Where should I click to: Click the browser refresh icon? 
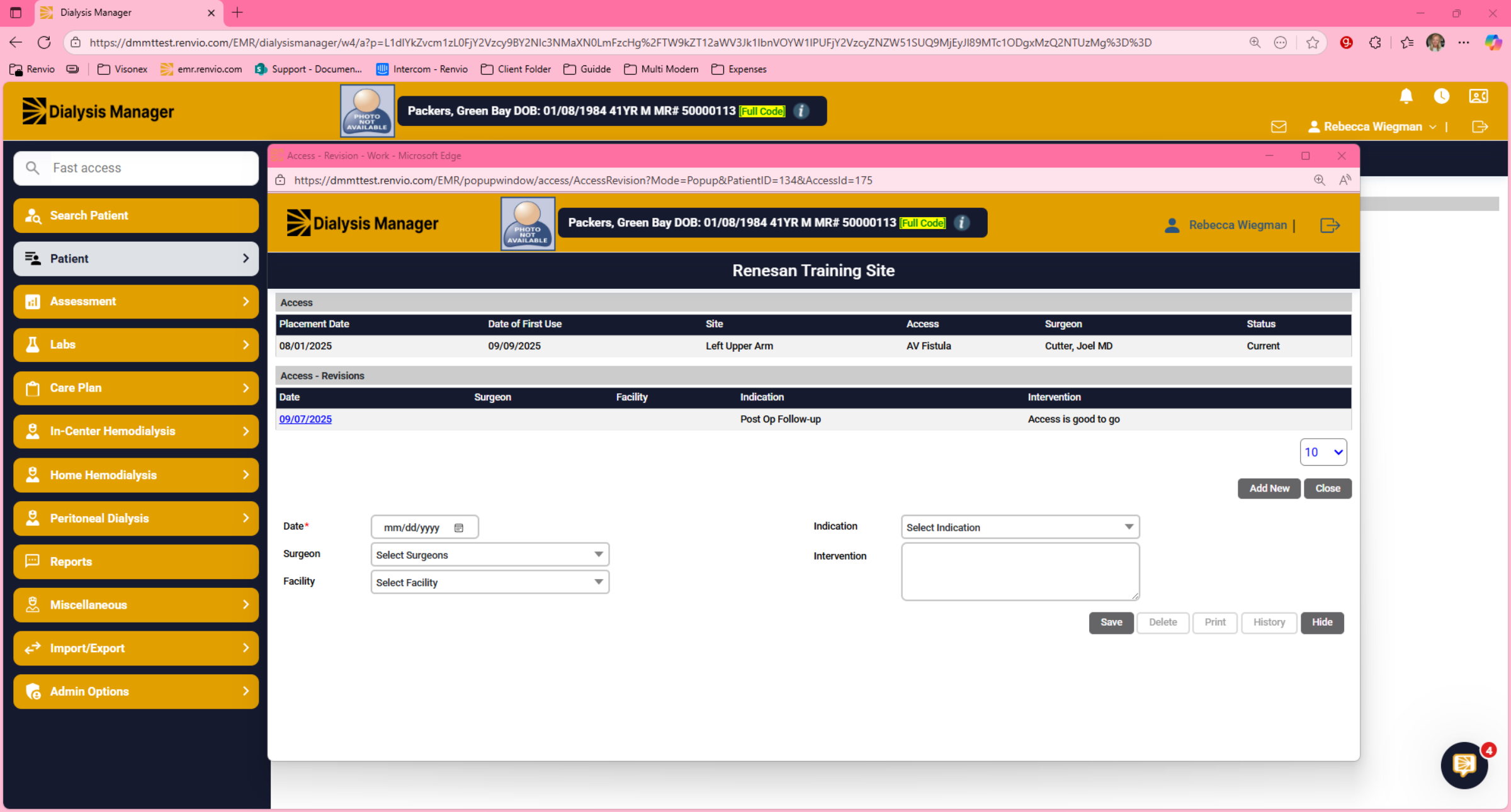pyautogui.click(x=44, y=42)
